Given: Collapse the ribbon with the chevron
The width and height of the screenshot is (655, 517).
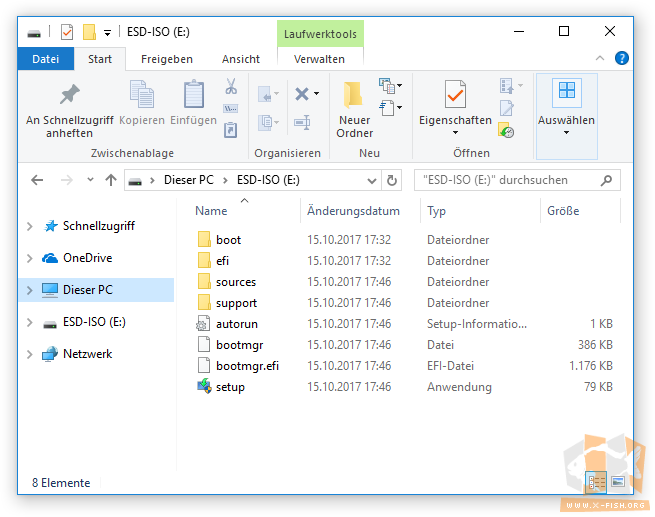Looking at the screenshot, I should click(x=600, y=58).
